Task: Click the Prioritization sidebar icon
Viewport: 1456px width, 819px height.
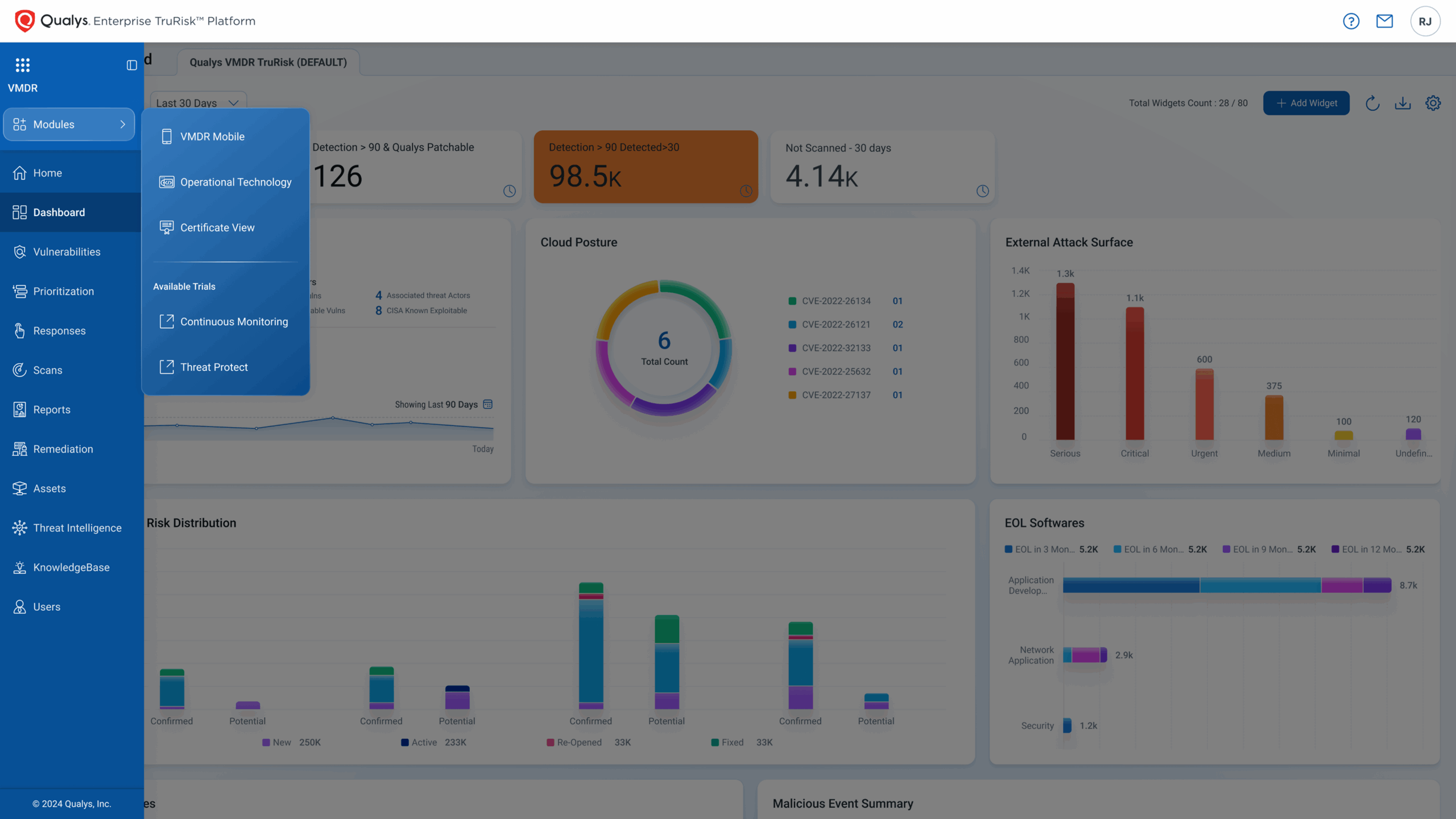Action: coord(19,291)
